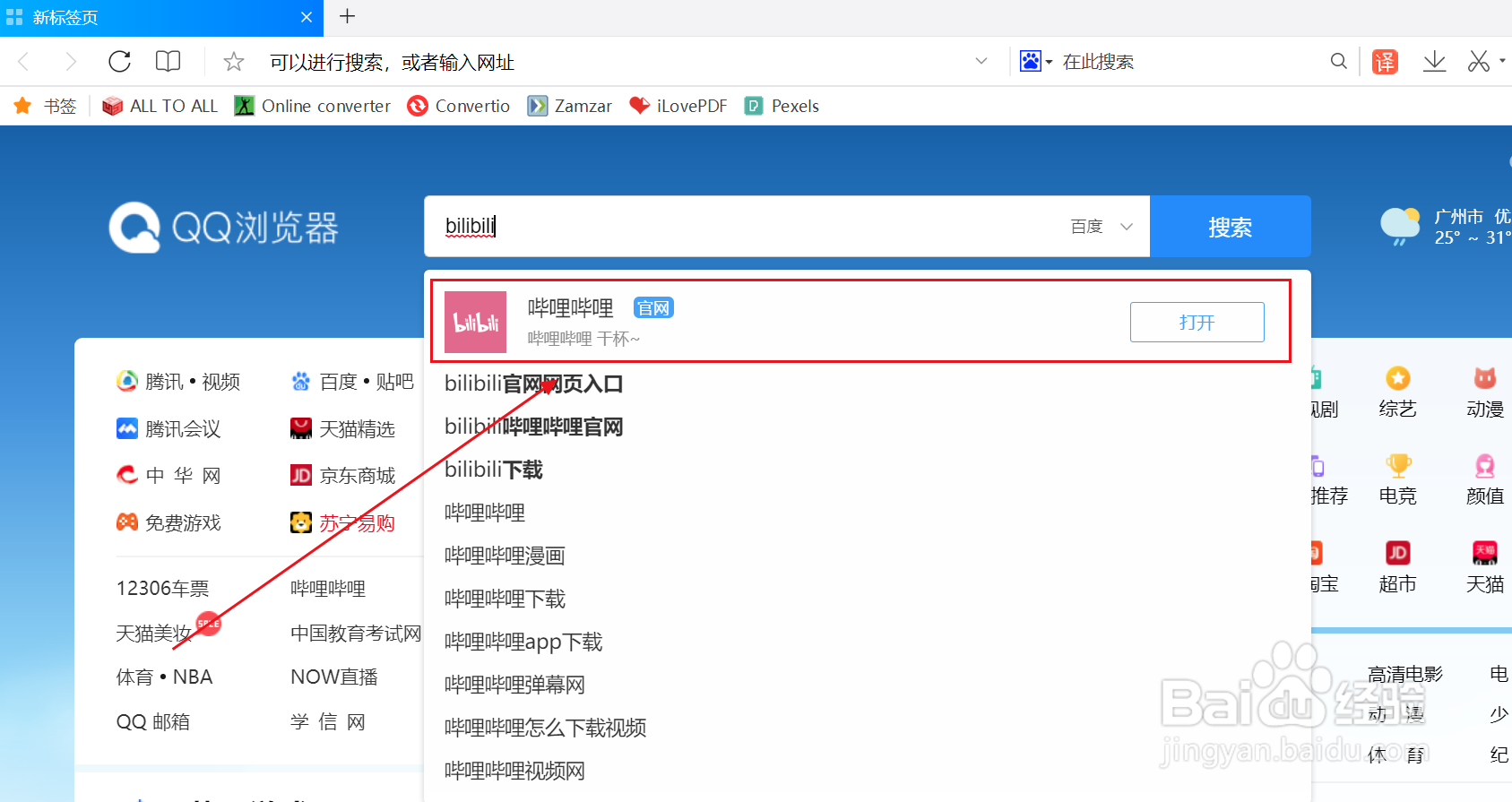The height and width of the screenshot is (802, 1512).
Task: Open the translate icon in toolbar
Action: pos(1385,61)
